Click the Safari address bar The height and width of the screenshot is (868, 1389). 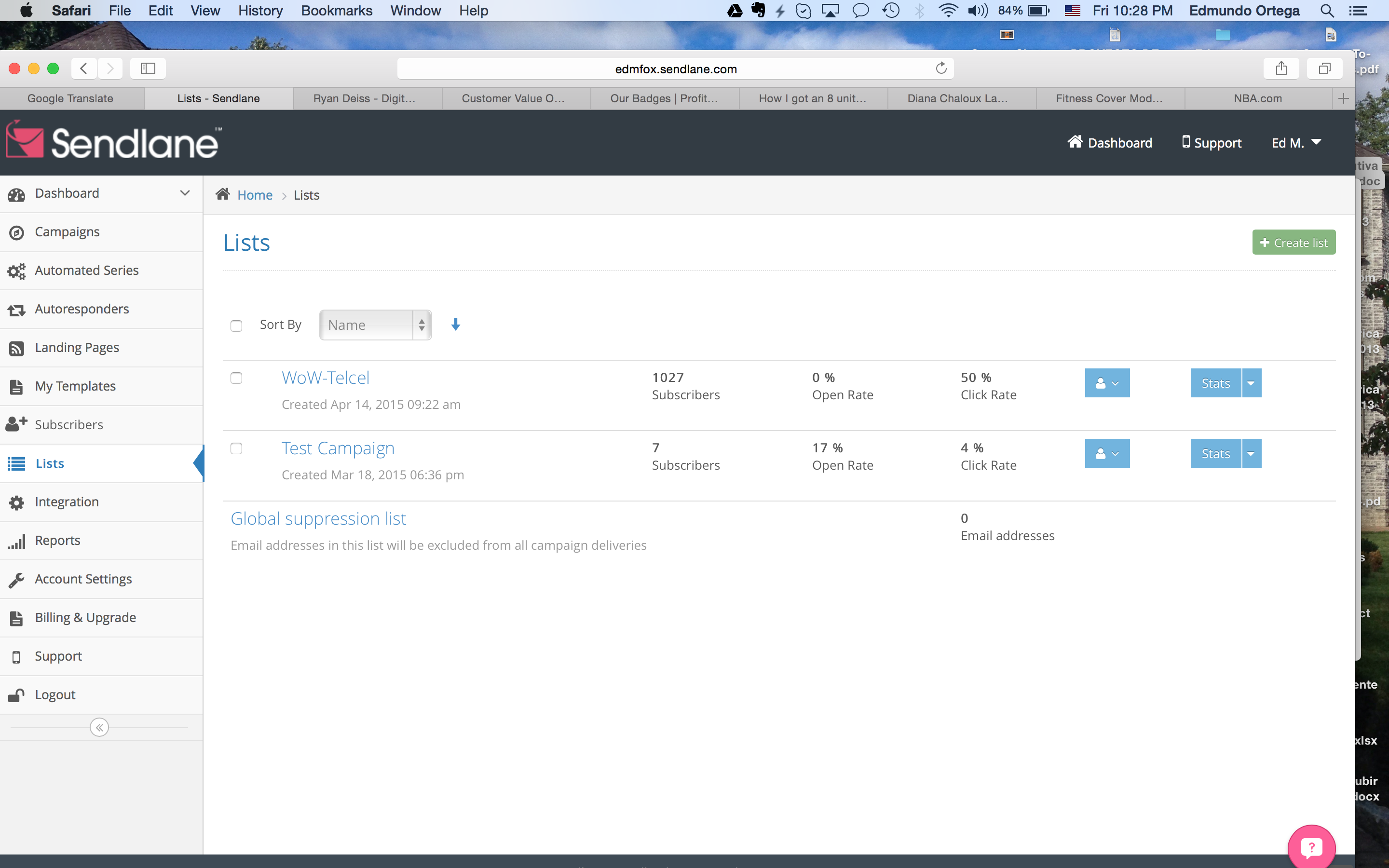(x=676, y=69)
